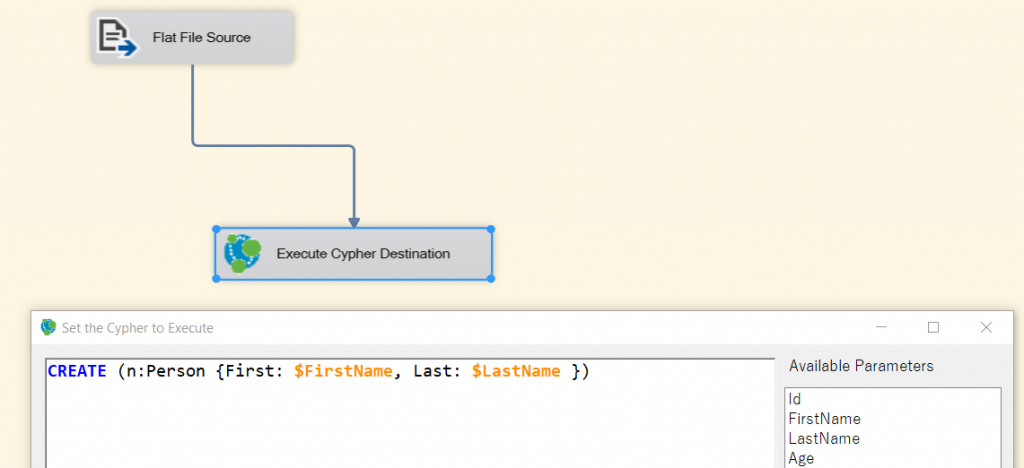Image resolution: width=1024 pixels, height=468 pixels.
Task: Click the Available Parameters heading
Action: point(861,366)
